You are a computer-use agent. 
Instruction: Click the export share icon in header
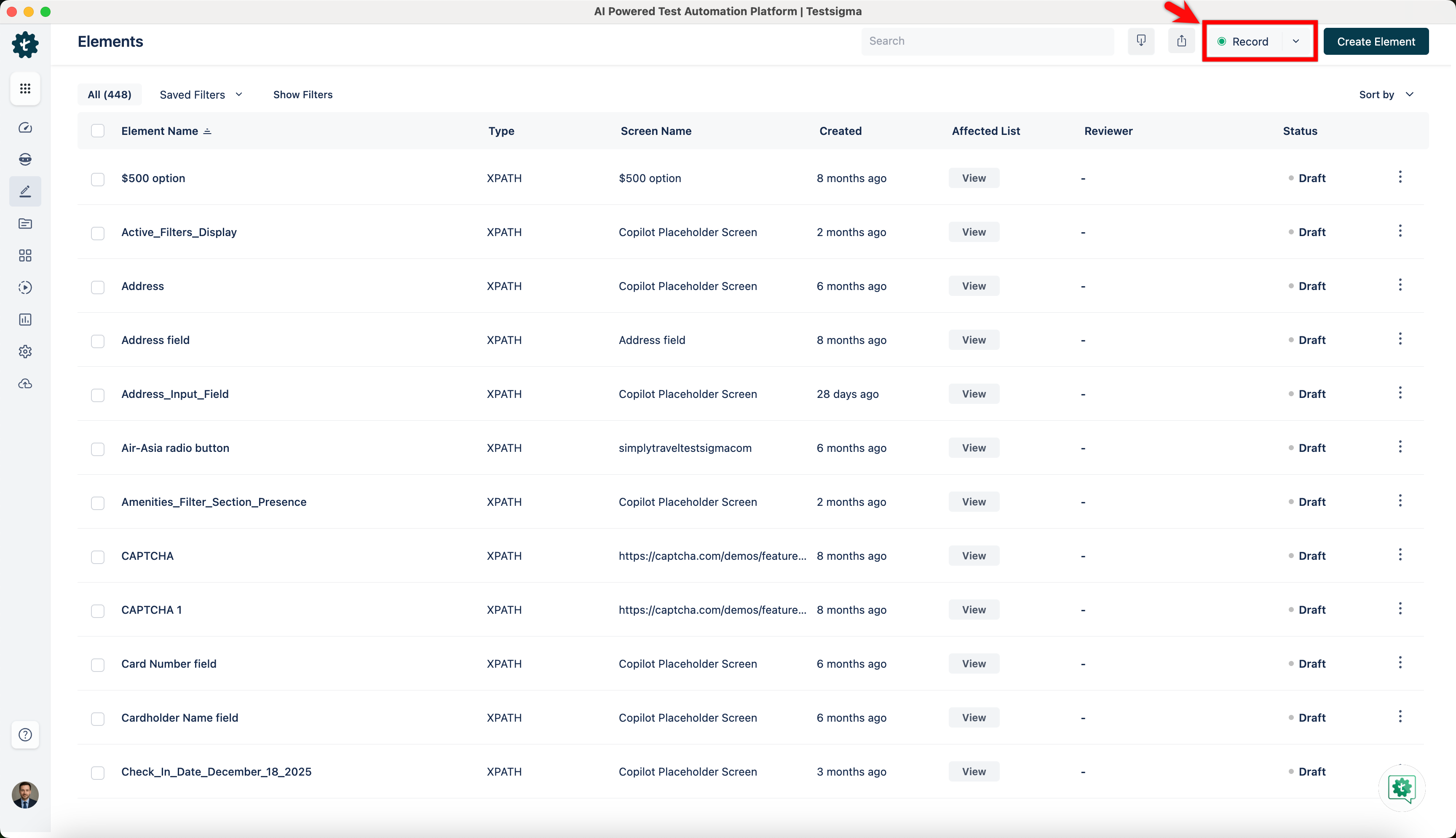coord(1181,41)
